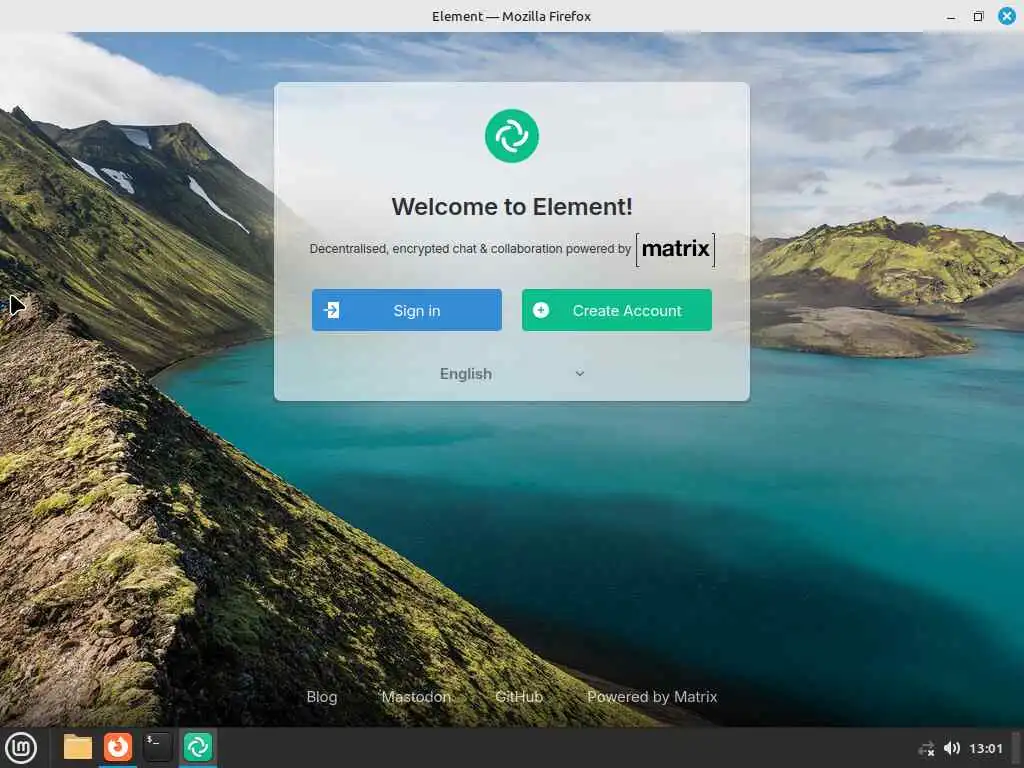Viewport: 1024px width, 768px height.
Task: Open the Blog footer link
Action: (322, 697)
